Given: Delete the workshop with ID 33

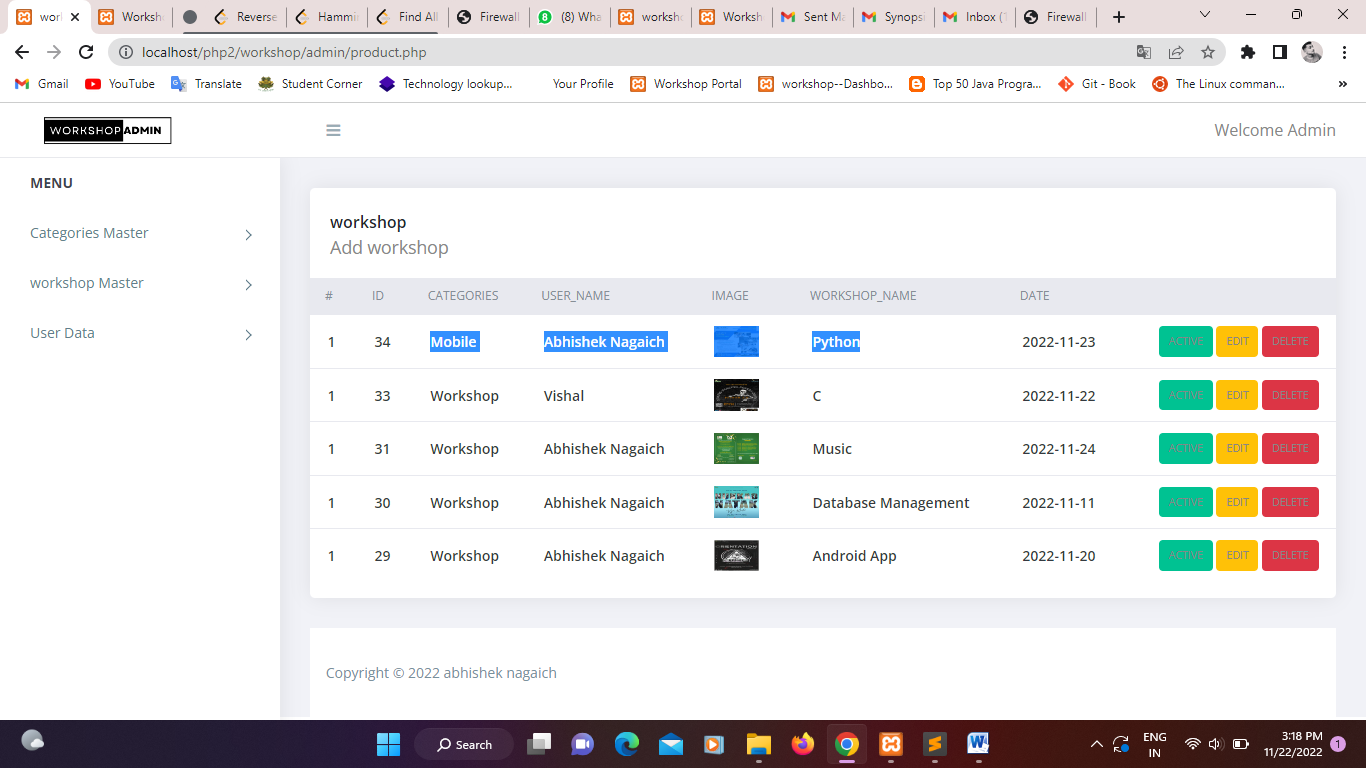Looking at the screenshot, I should point(1290,395).
